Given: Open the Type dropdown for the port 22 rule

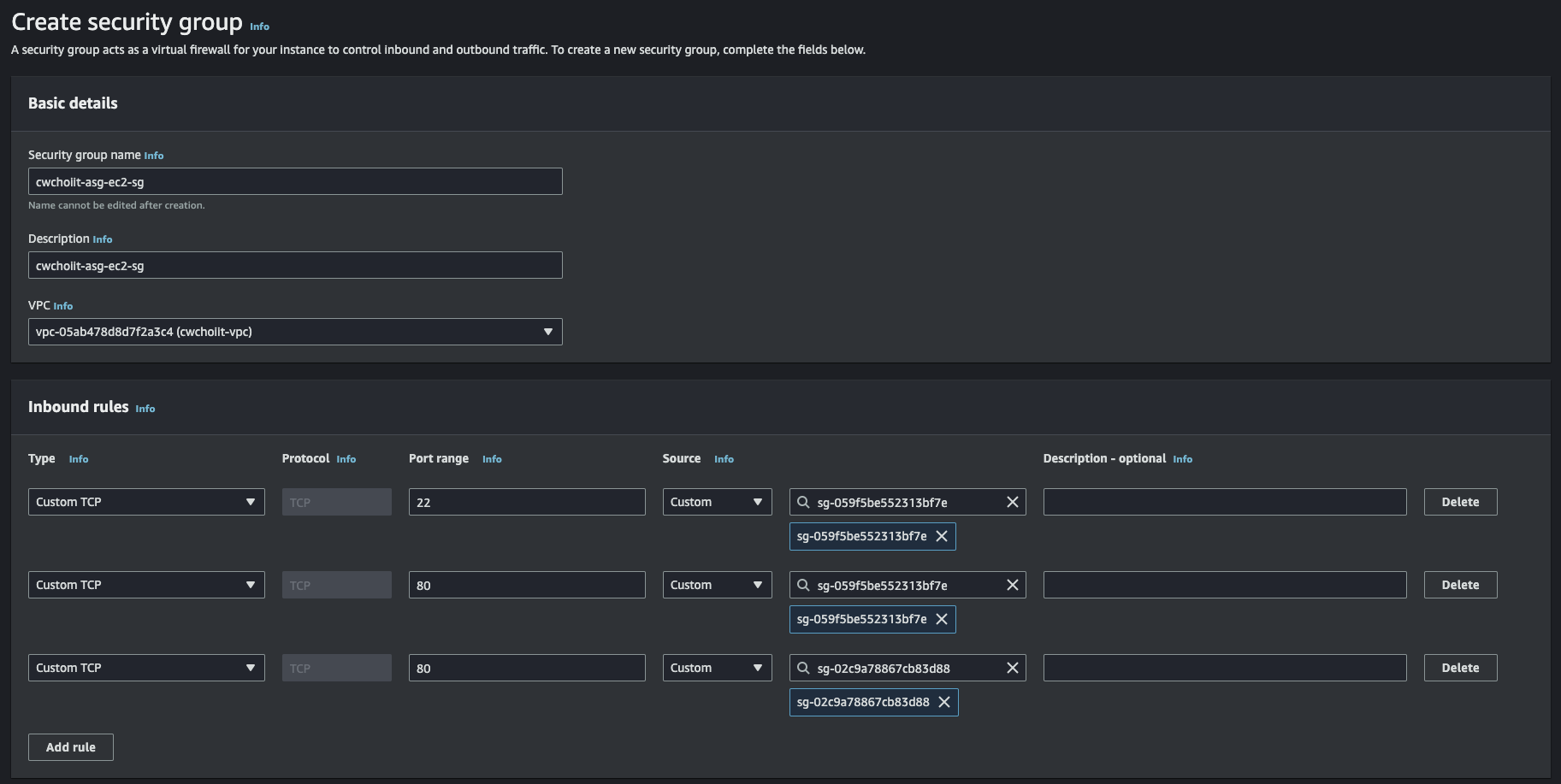Looking at the screenshot, I should (146, 502).
